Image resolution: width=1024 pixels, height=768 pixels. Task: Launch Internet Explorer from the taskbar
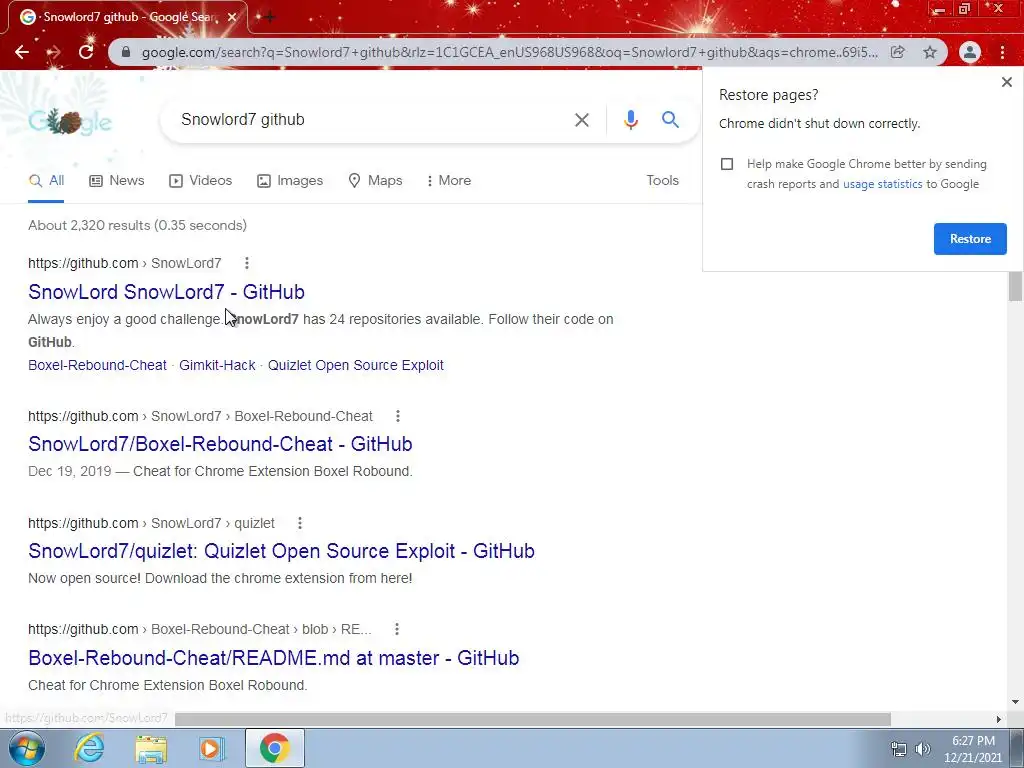click(x=89, y=748)
